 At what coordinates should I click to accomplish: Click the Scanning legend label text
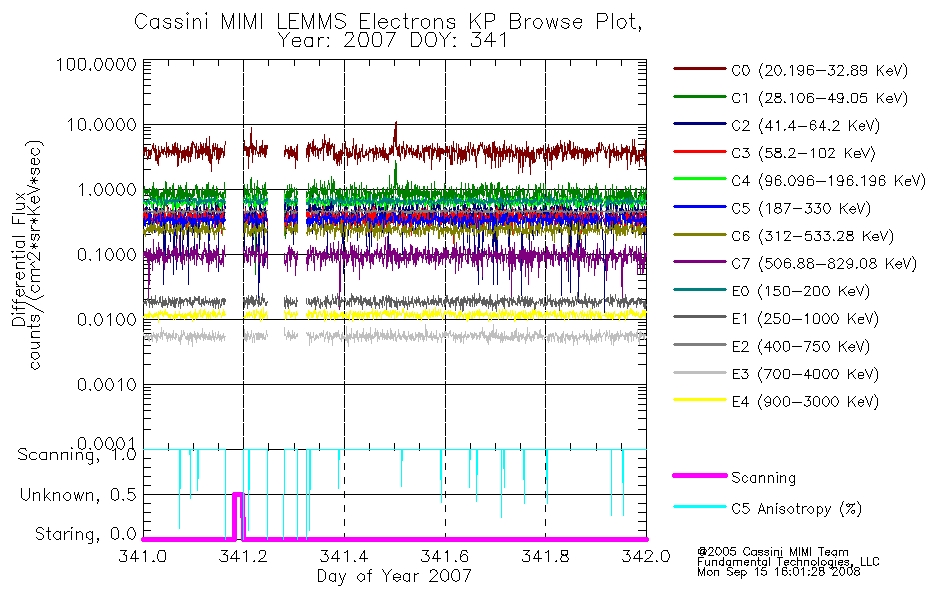[763, 478]
